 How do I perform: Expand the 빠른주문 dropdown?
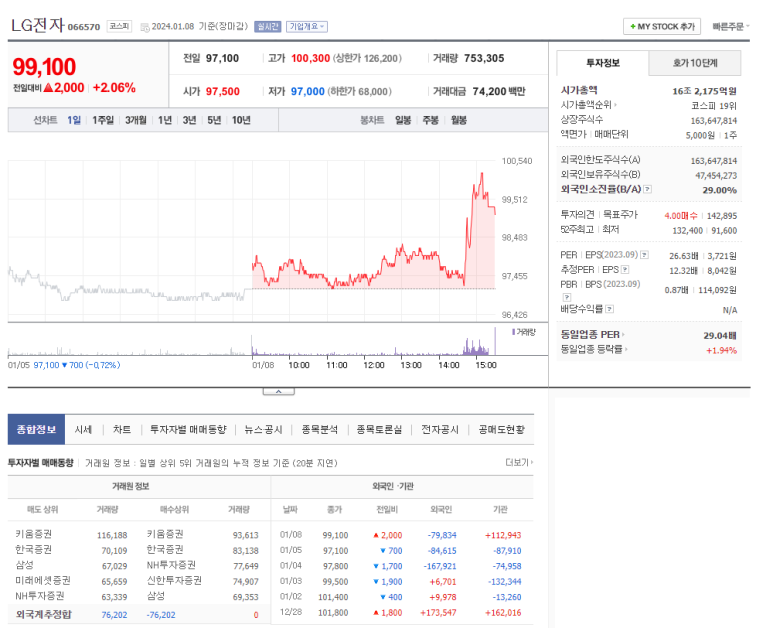731,27
